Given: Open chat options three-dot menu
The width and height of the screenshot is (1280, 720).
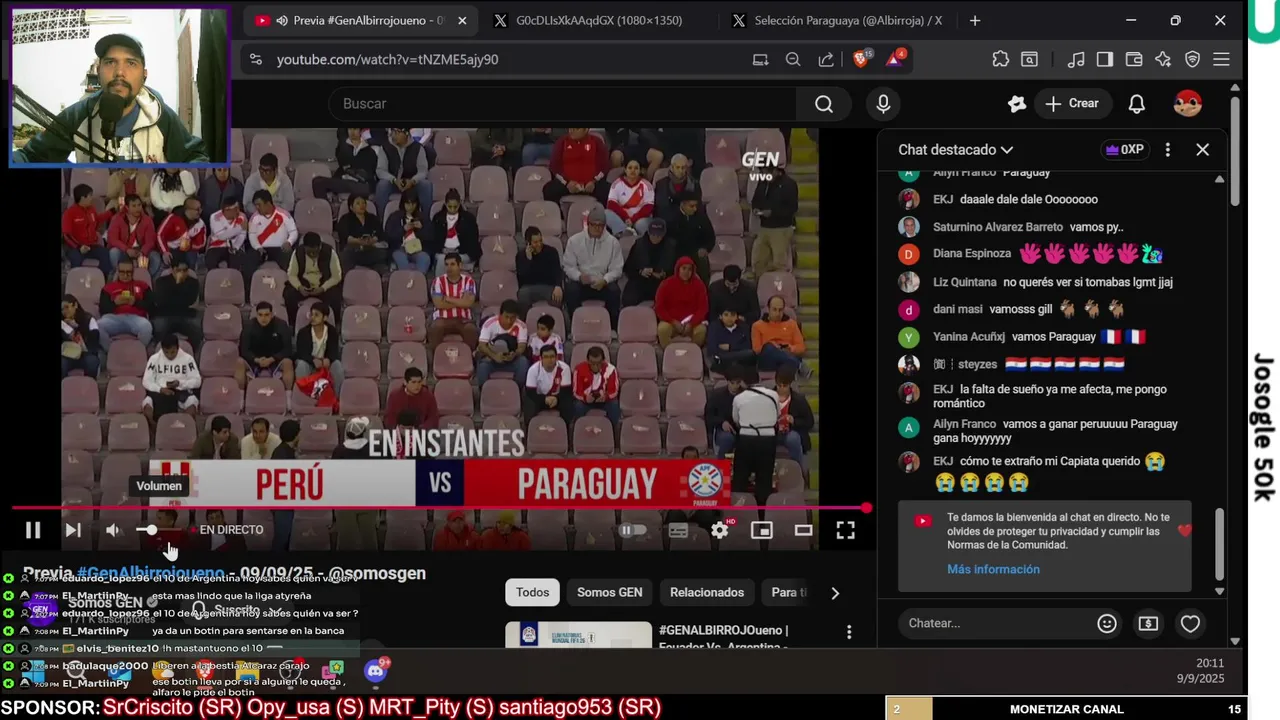Looking at the screenshot, I should coord(1167,150).
